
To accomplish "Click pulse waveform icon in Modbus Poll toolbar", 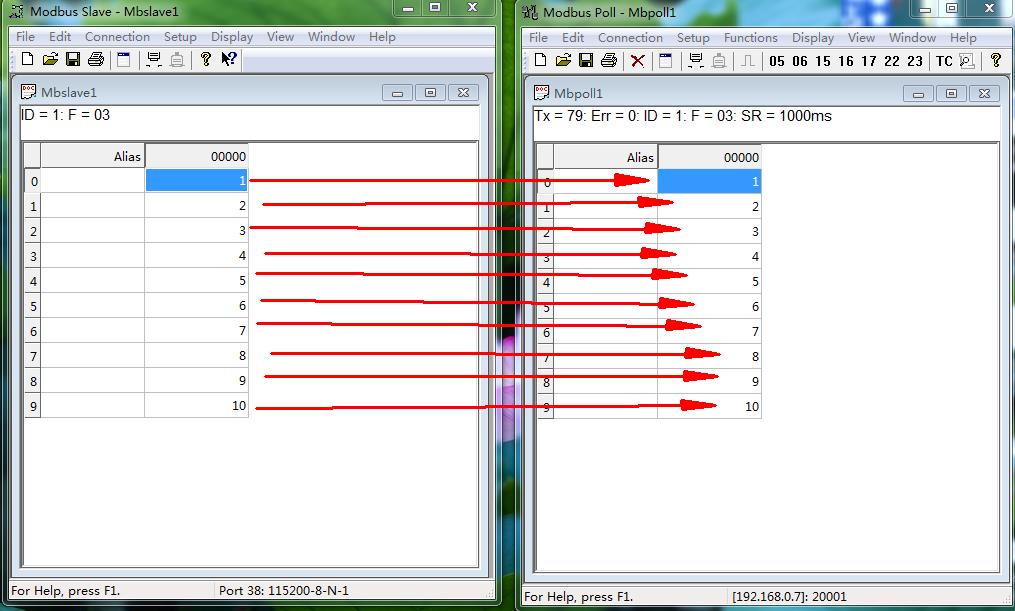I will click(748, 61).
